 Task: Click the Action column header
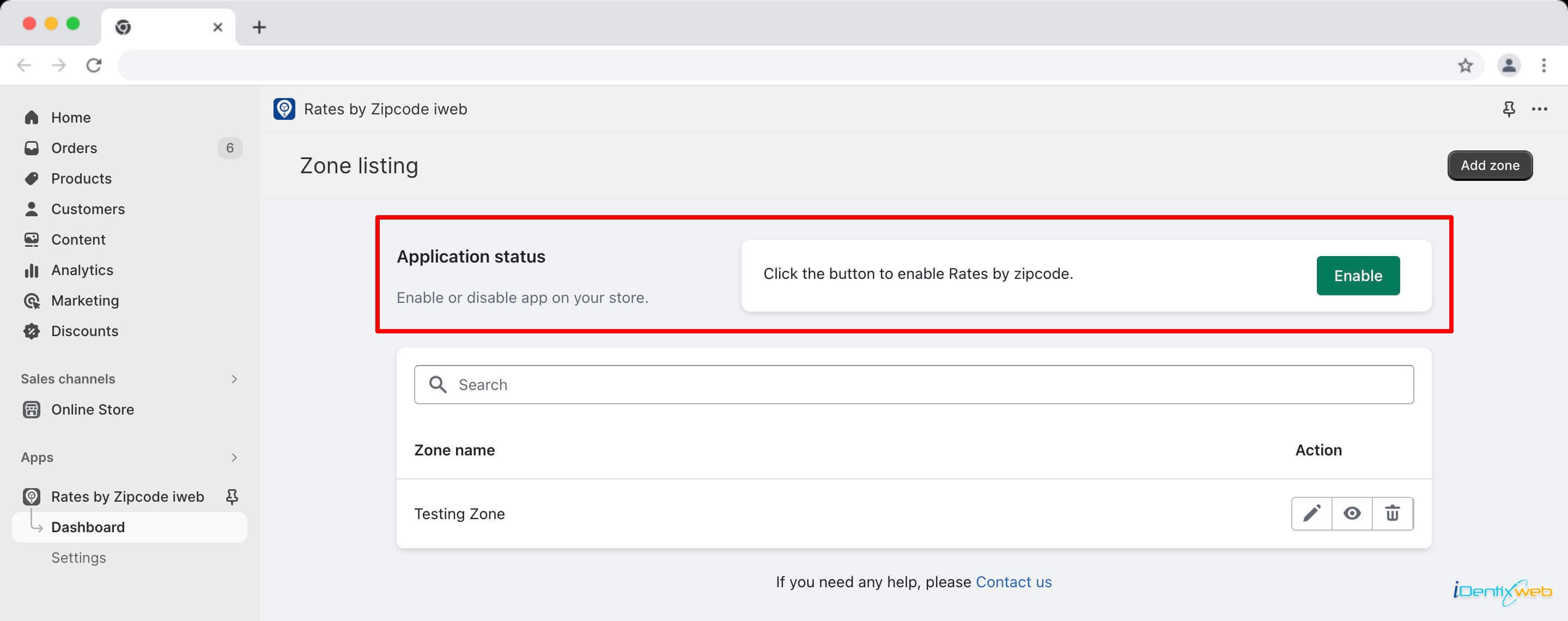(x=1318, y=450)
